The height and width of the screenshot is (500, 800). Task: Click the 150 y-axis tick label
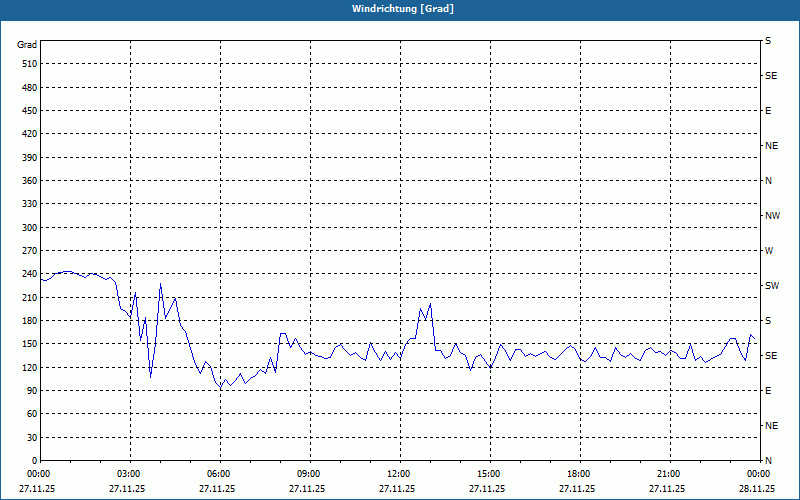27,344
